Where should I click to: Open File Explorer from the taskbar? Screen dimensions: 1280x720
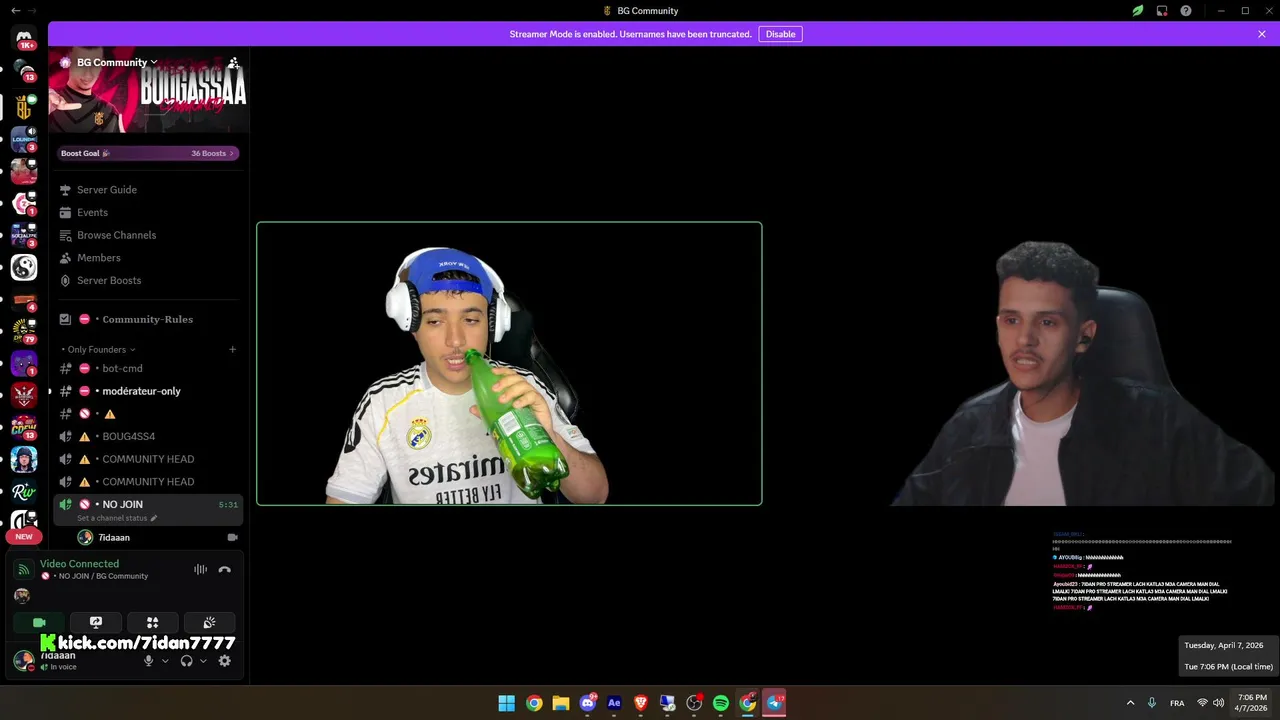[x=561, y=703]
